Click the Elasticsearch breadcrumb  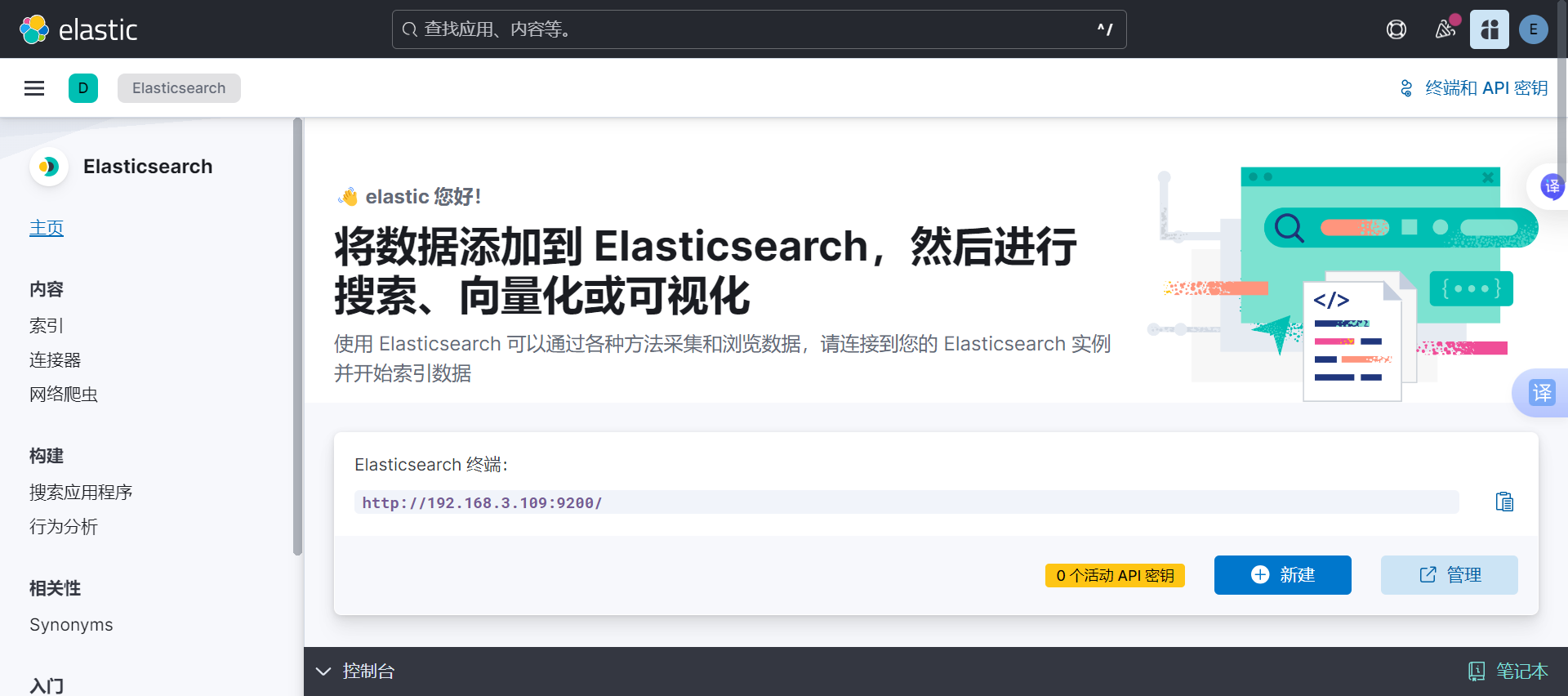(179, 88)
